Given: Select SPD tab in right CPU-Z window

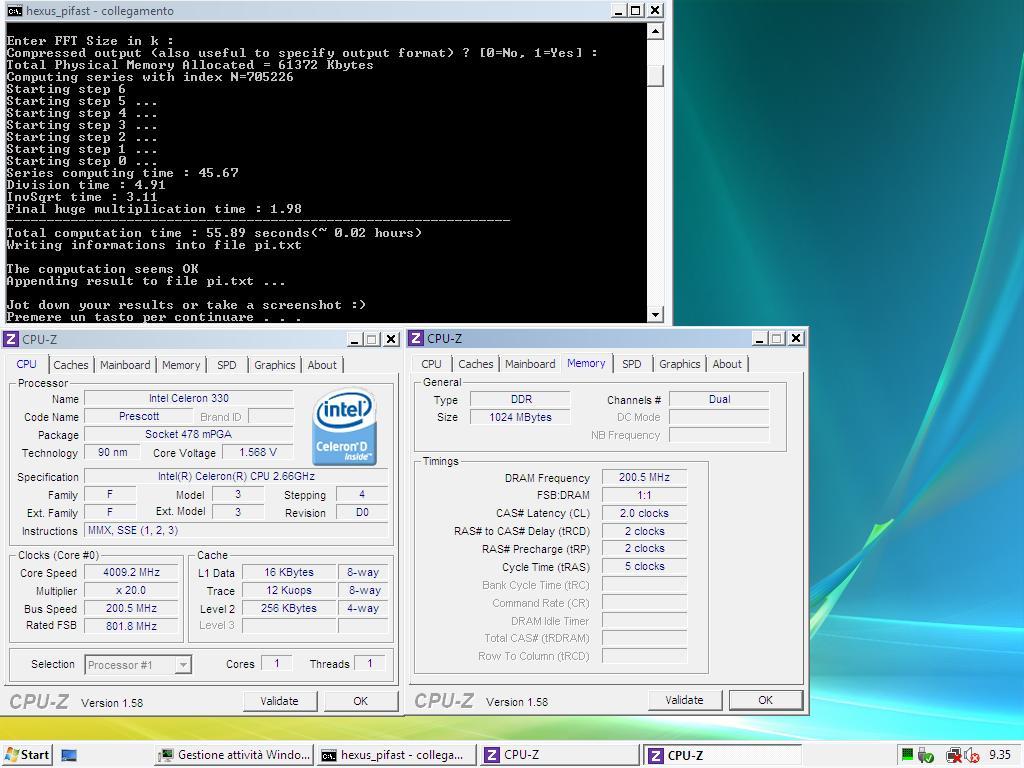Looking at the screenshot, I should click(632, 364).
